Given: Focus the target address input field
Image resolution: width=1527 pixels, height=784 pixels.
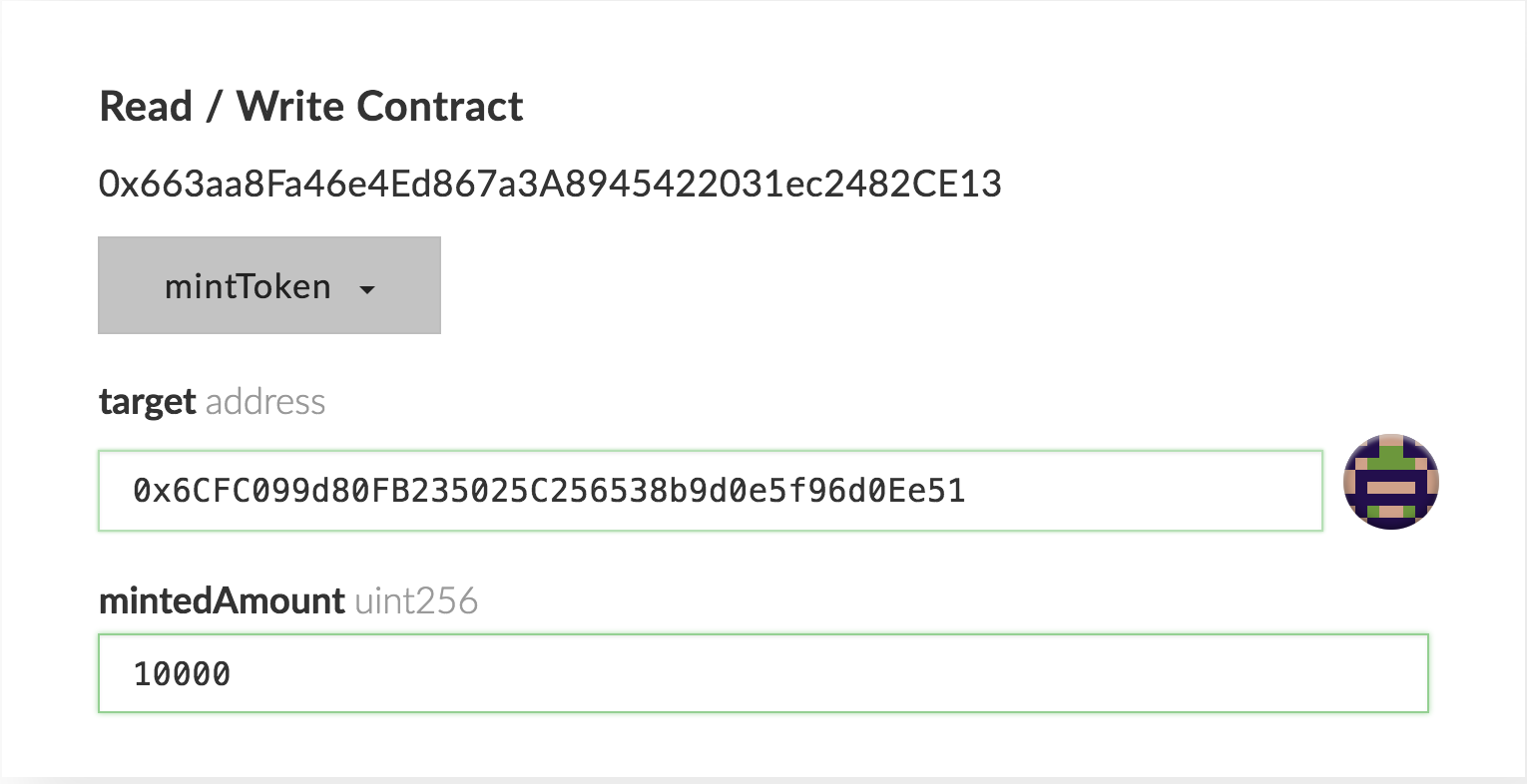Looking at the screenshot, I should click(709, 491).
